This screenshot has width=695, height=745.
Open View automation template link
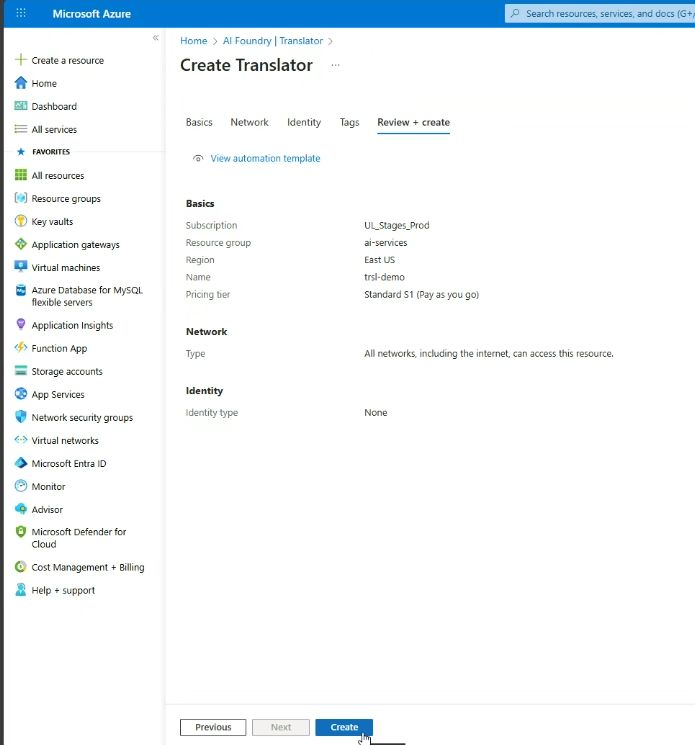click(265, 158)
